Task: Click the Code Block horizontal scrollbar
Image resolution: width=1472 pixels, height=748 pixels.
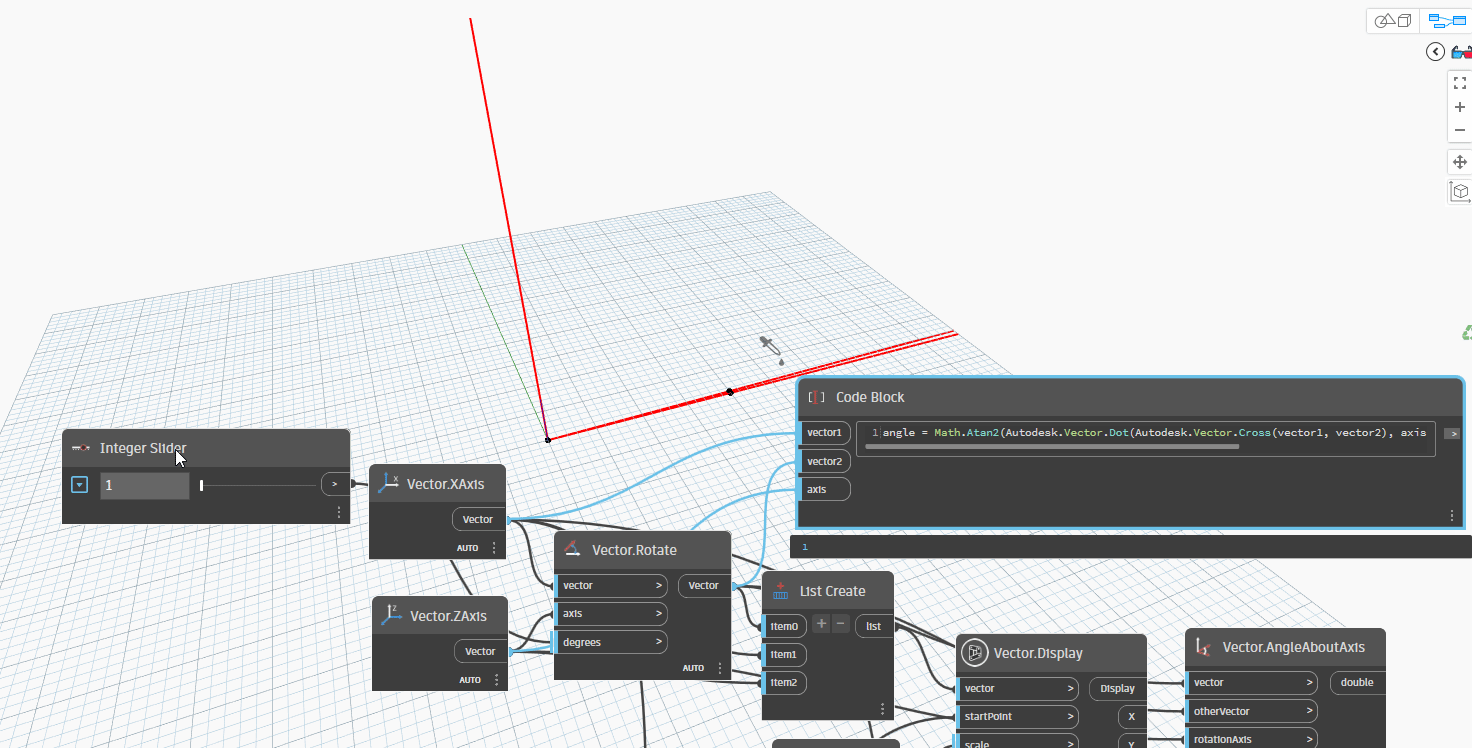Action: [1052, 447]
